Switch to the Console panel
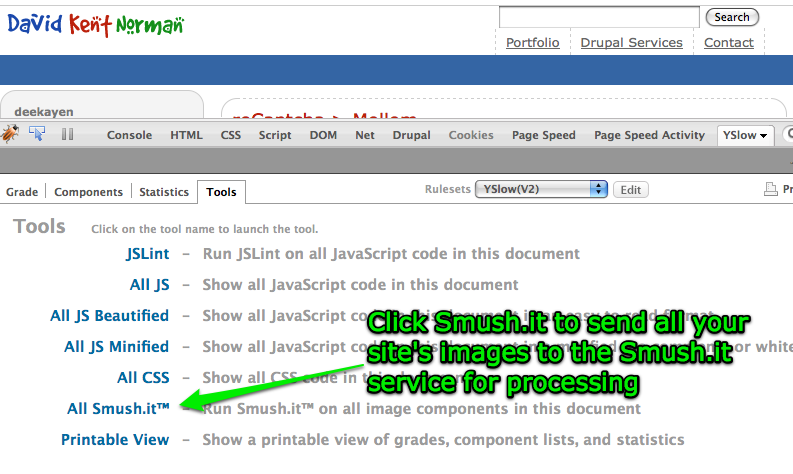The width and height of the screenshot is (793, 474). point(129,135)
